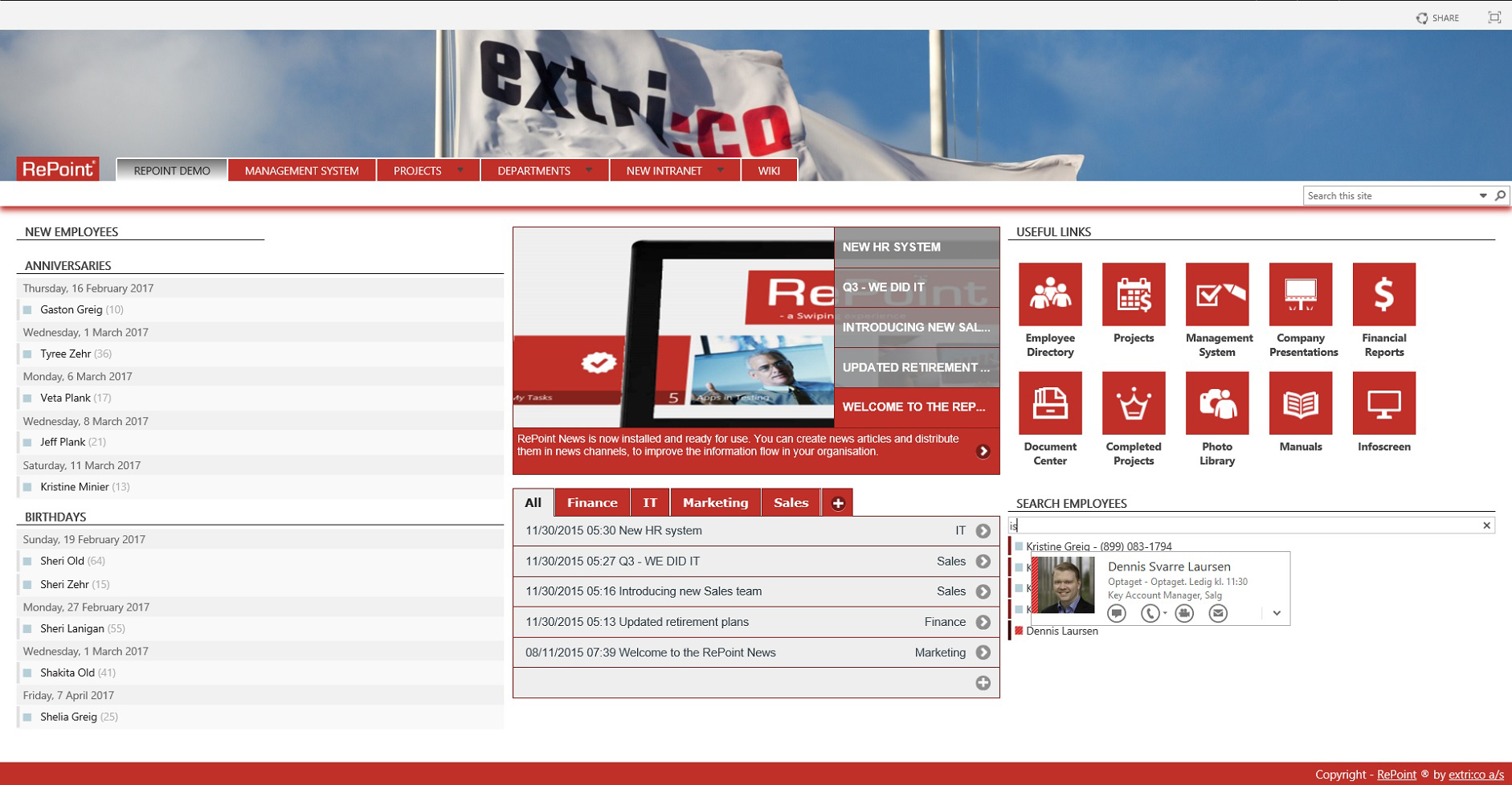Click the SHARE icon button
1512x785 pixels.
1438,18
